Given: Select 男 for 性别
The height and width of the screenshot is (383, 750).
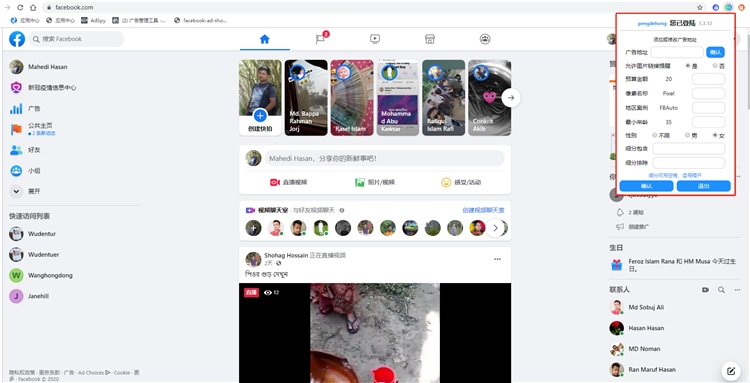Looking at the screenshot, I should pos(688,136).
